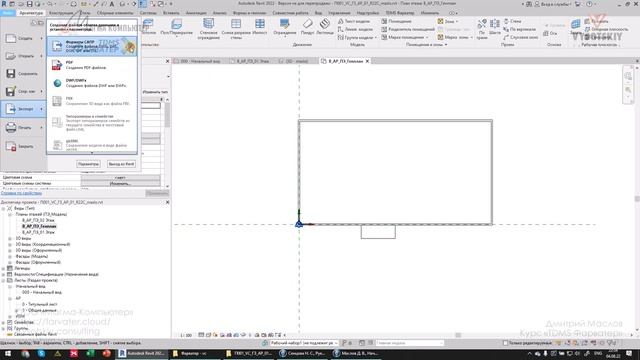Expand the Легенды tree node

click(x=4, y=269)
